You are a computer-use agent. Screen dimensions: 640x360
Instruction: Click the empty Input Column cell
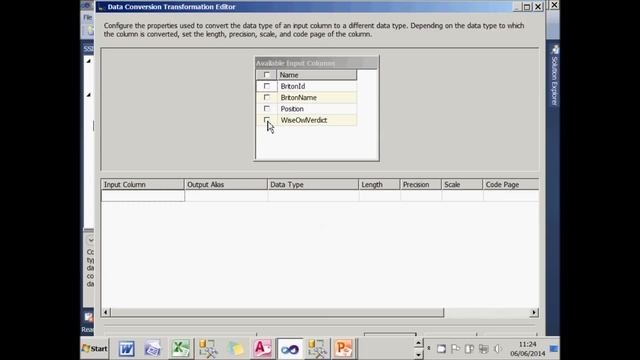pos(143,196)
